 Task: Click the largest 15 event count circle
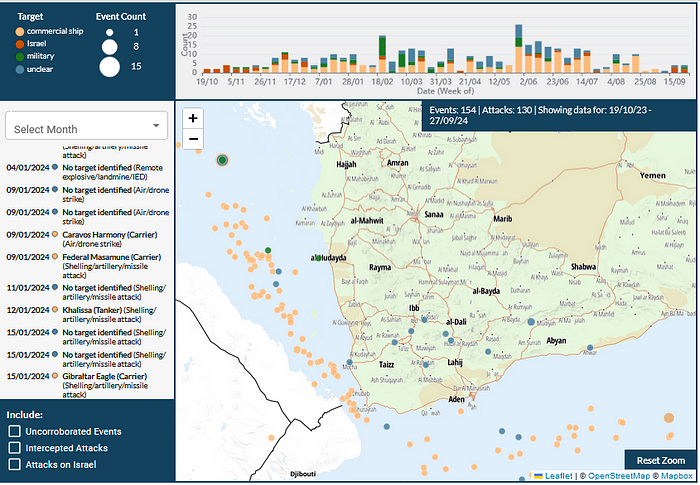coord(109,68)
